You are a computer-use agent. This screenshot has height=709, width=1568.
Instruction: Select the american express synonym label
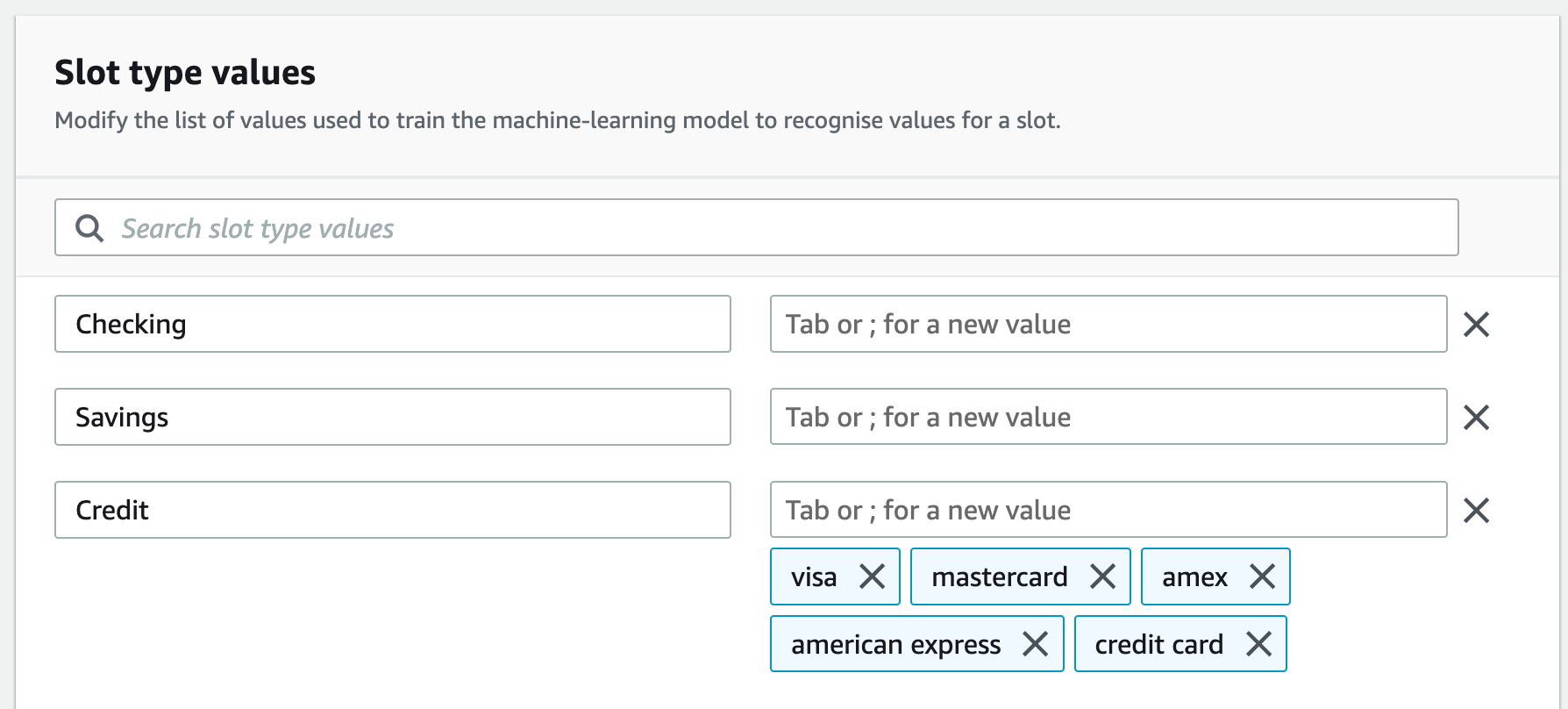click(x=895, y=645)
